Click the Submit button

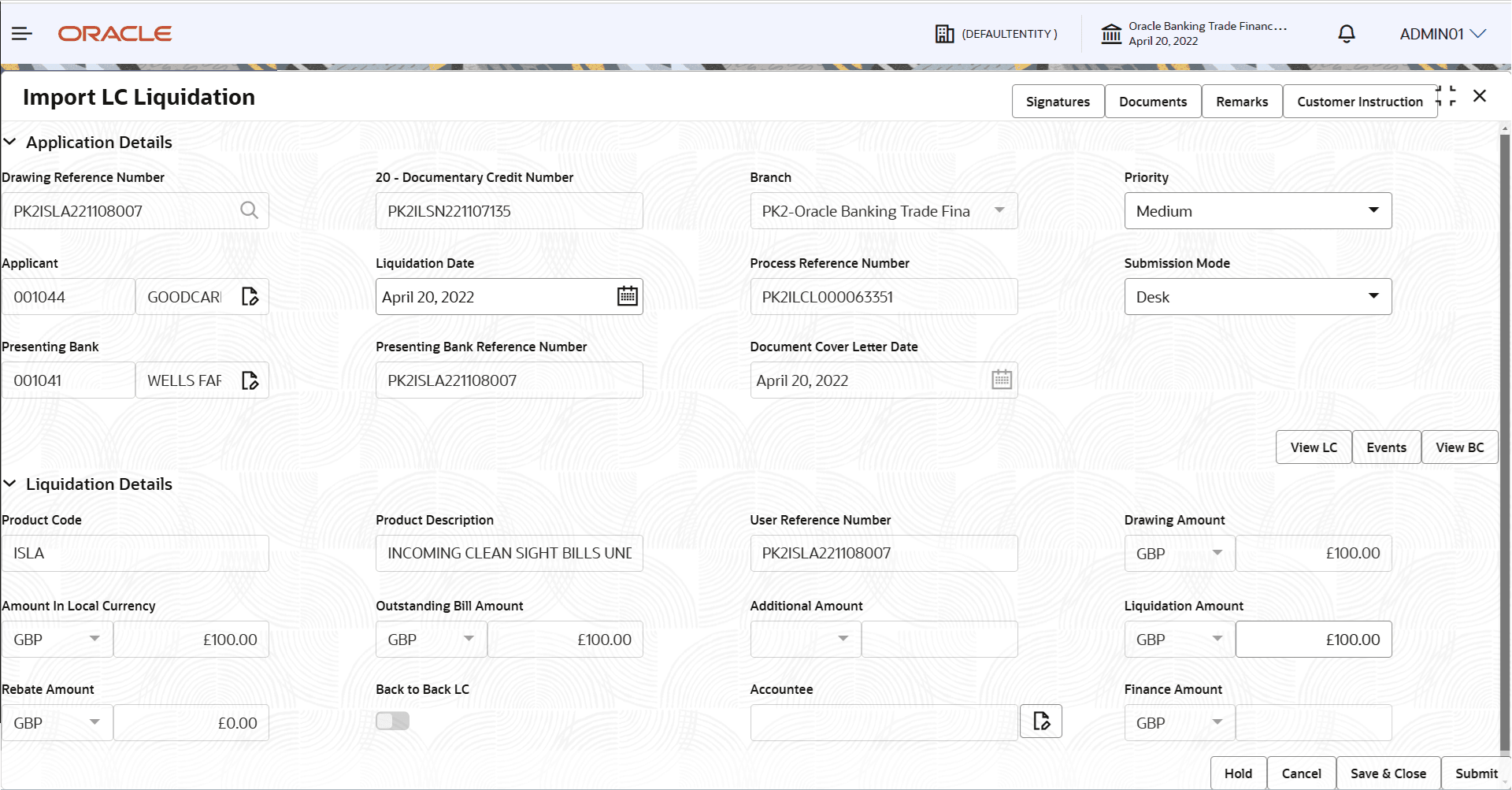[x=1475, y=773]
